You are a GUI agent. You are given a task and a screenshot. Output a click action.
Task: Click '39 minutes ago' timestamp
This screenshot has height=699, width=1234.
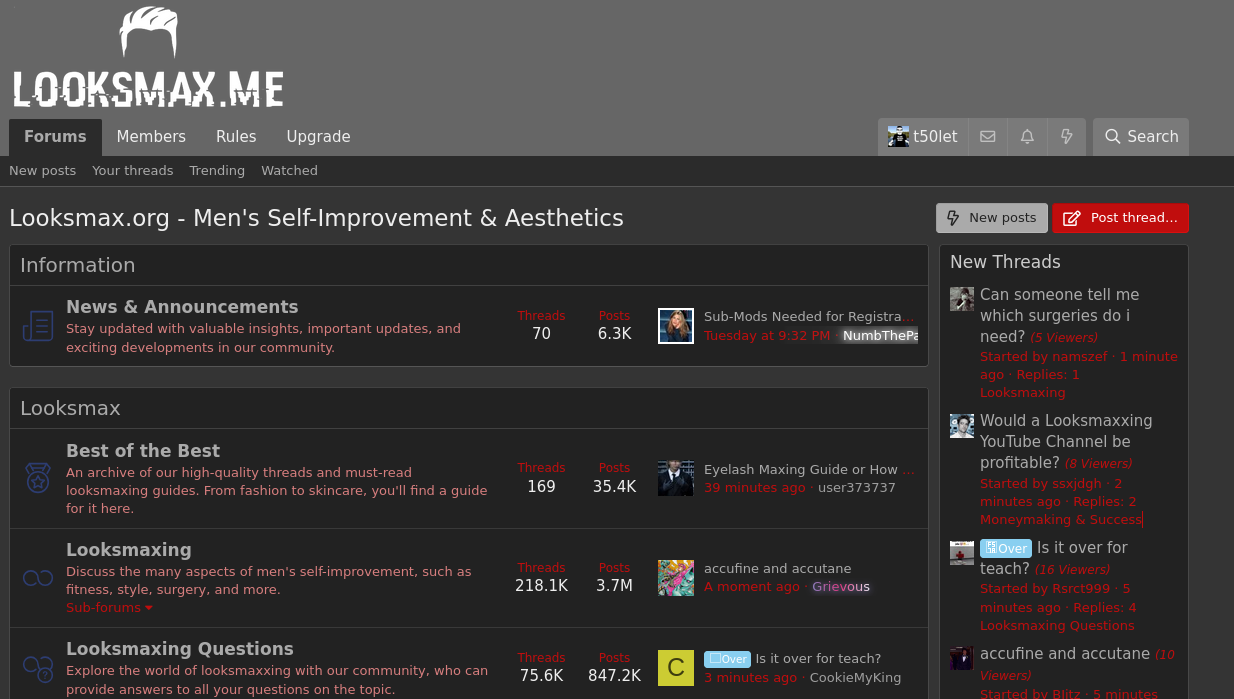(x=755, y=488)
